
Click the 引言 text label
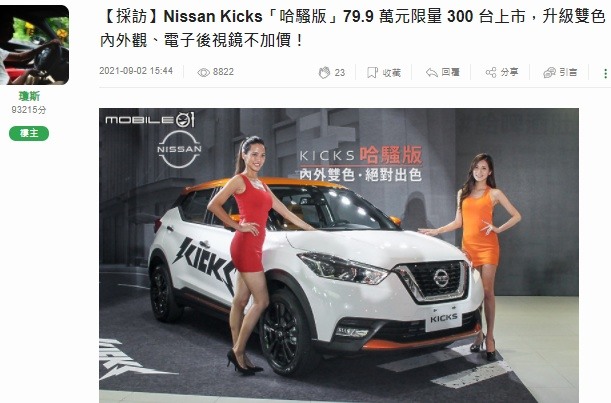(x=568, y=72)
